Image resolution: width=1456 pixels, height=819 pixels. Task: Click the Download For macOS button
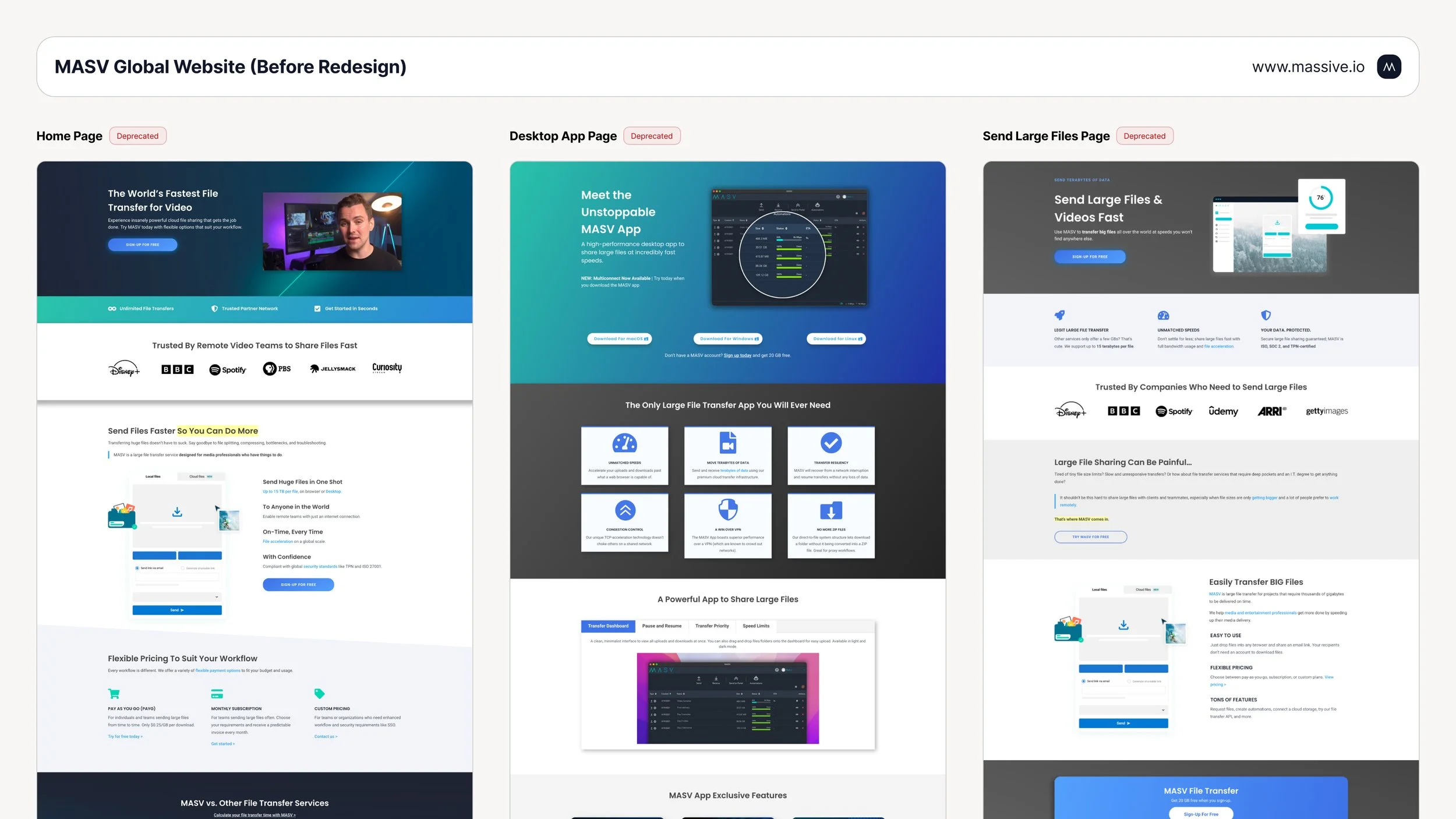coord(620,338)
